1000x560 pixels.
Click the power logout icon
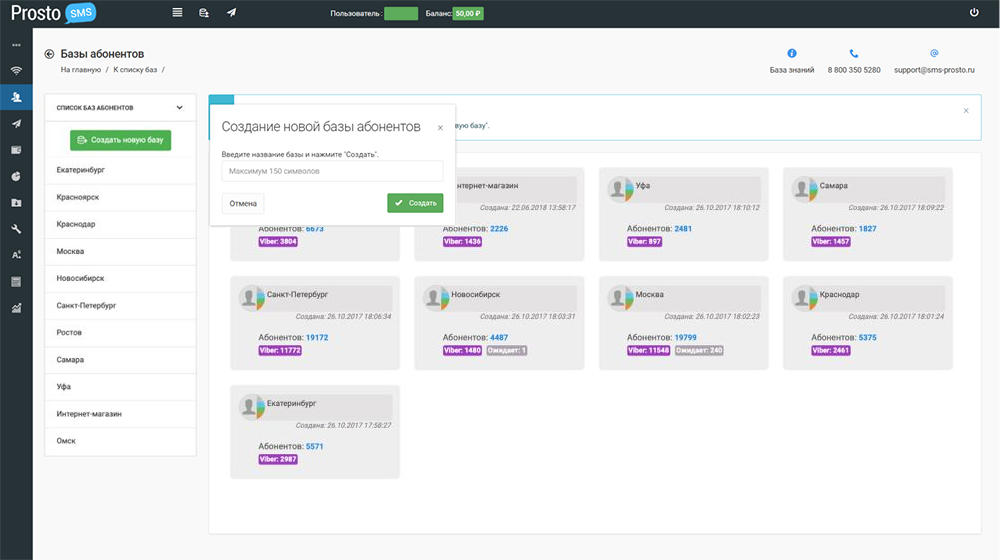974,13
